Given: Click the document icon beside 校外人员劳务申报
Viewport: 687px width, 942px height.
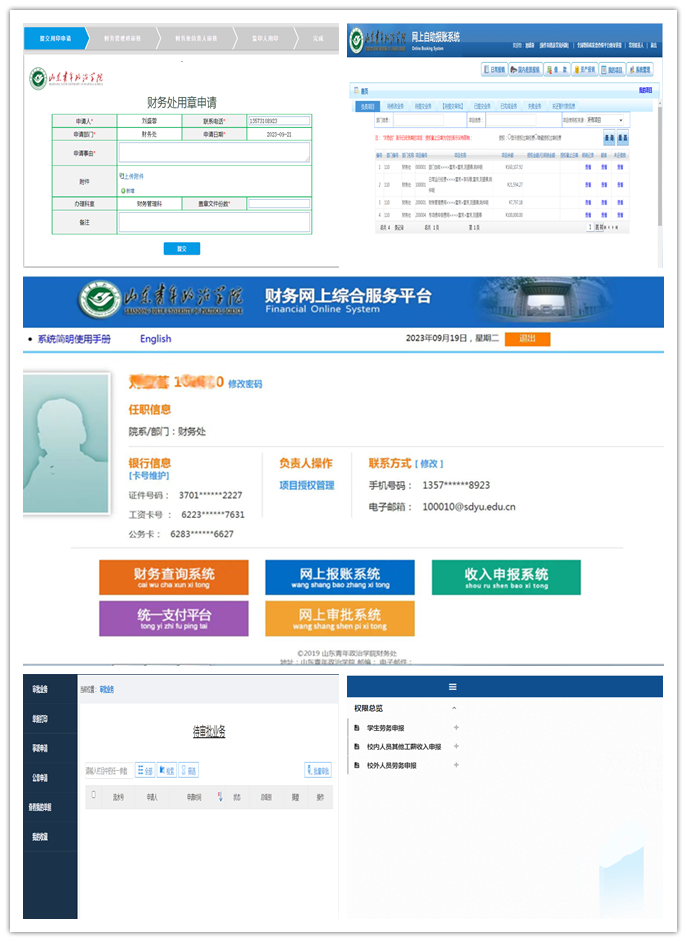Looking at the screenshot, I should click(x=357, y=766).
